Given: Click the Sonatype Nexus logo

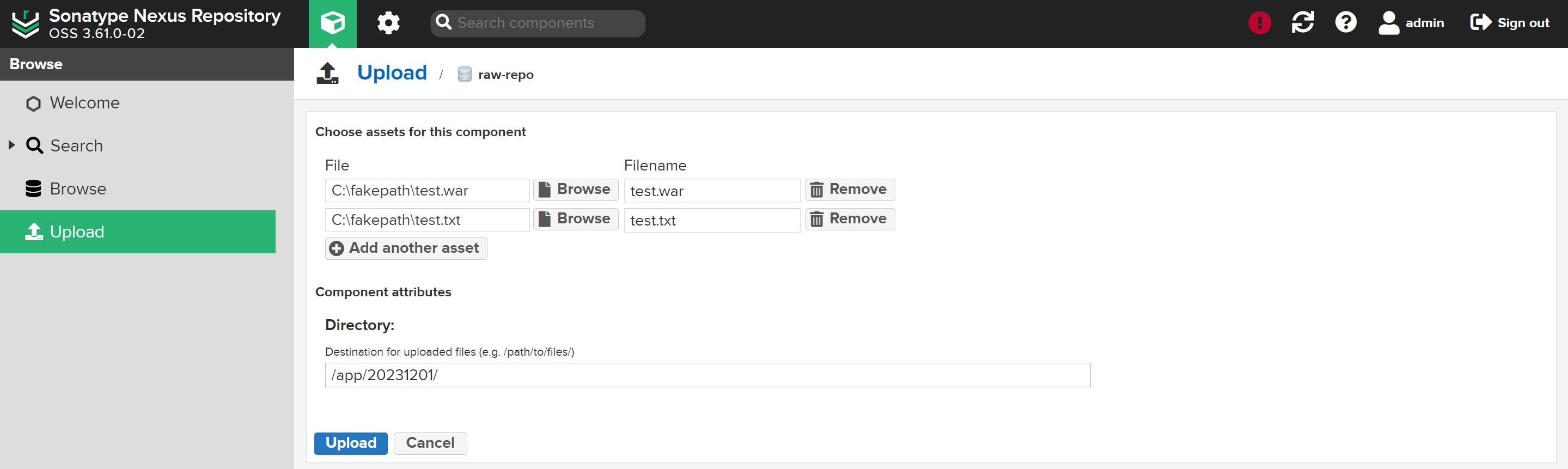Looking at the screenshot, I should coord(26,23).
